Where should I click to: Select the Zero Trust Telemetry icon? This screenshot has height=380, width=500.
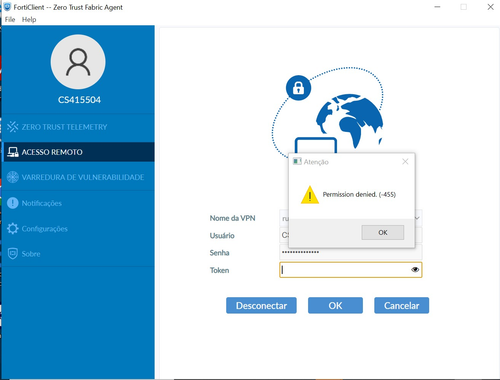(x=13, y=127)
